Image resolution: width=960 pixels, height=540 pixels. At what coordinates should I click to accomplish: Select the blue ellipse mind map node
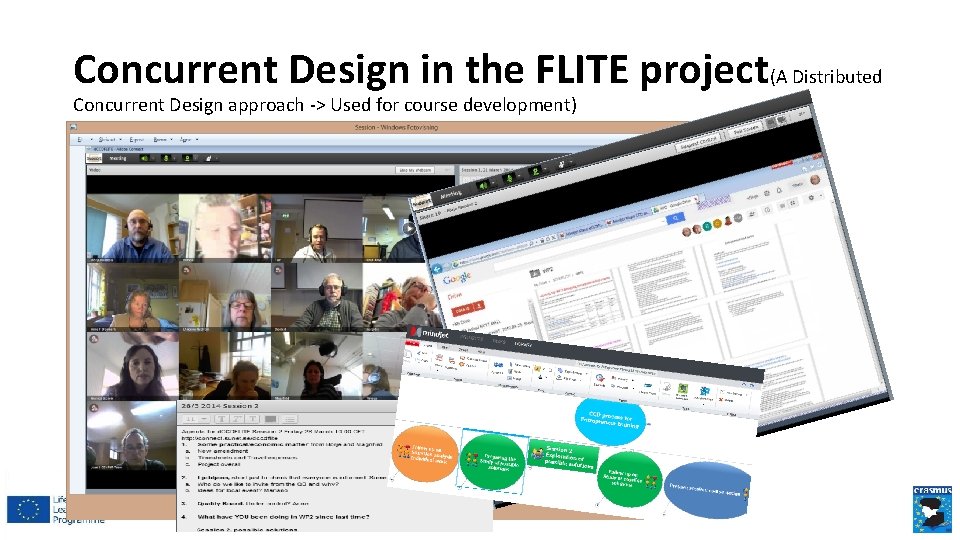pyautogui.click(x=707, y=491)
